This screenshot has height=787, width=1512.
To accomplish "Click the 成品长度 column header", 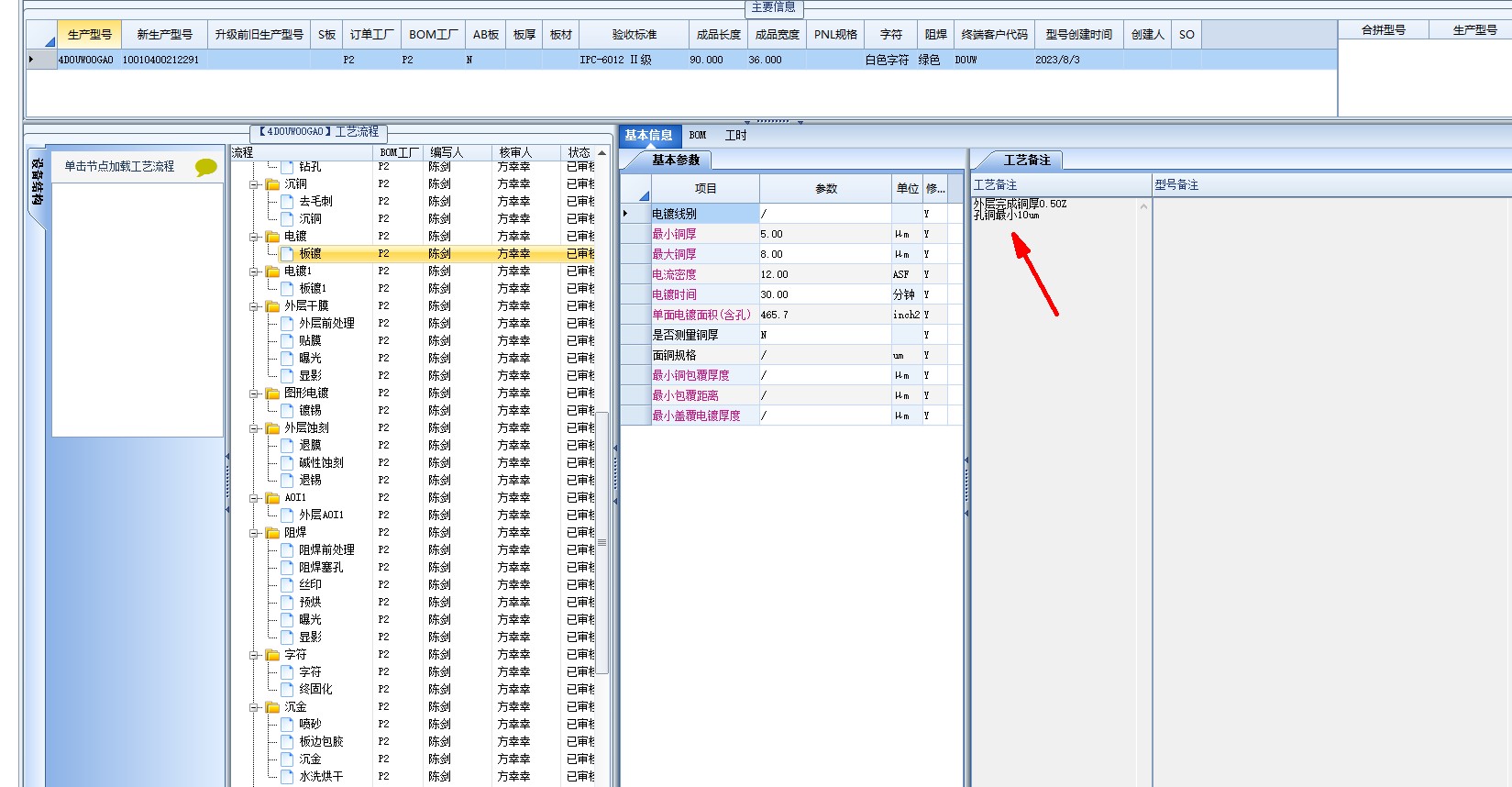I will pyautogui.click(x=718, y=35).
